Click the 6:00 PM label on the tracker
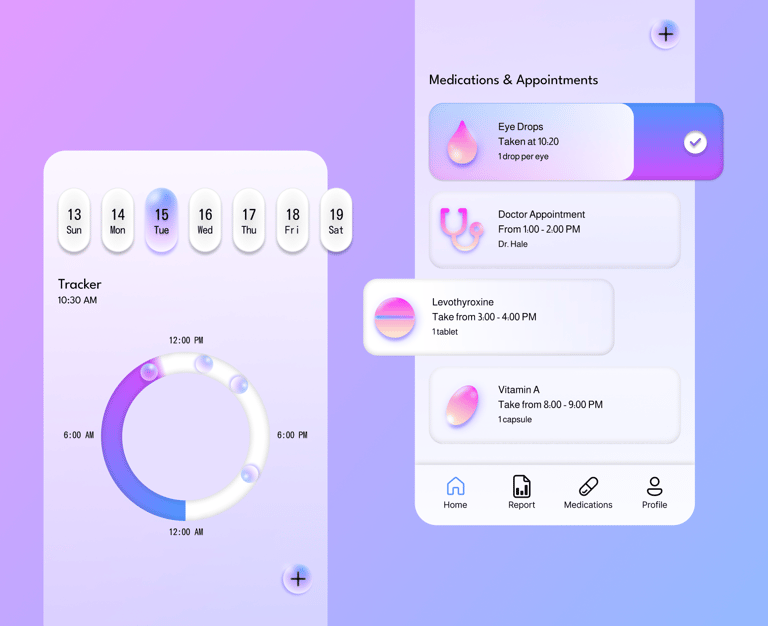 pyautogui.click(x=292, y=435)
